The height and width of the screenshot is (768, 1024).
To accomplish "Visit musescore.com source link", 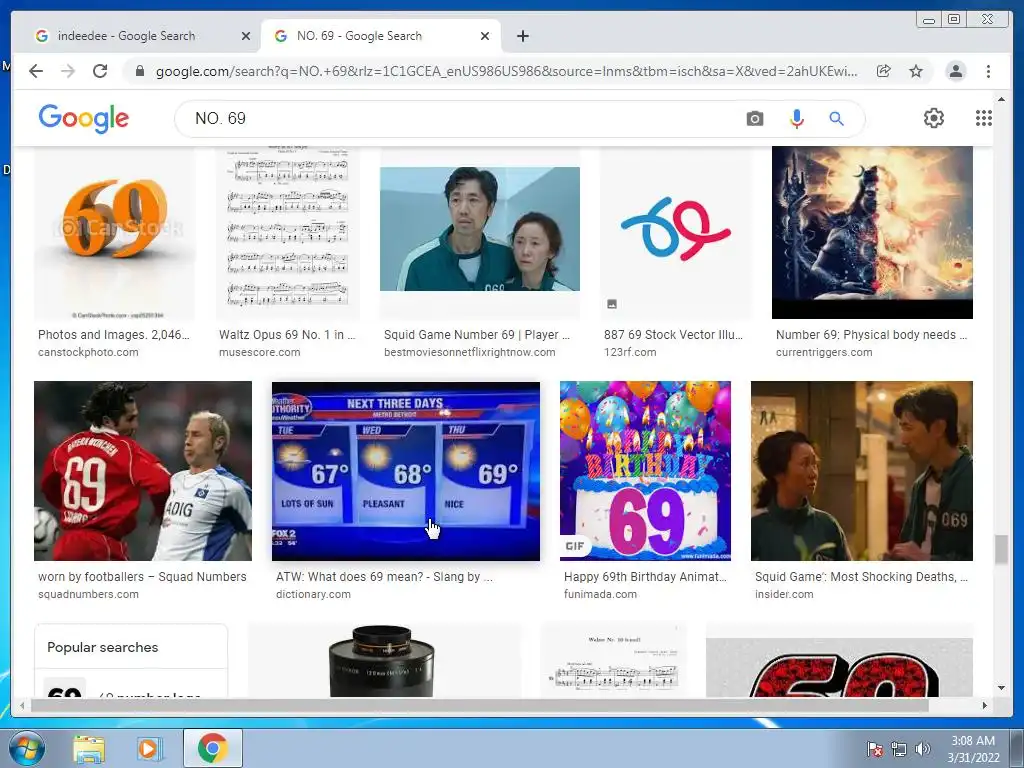I will click(259, 352).
